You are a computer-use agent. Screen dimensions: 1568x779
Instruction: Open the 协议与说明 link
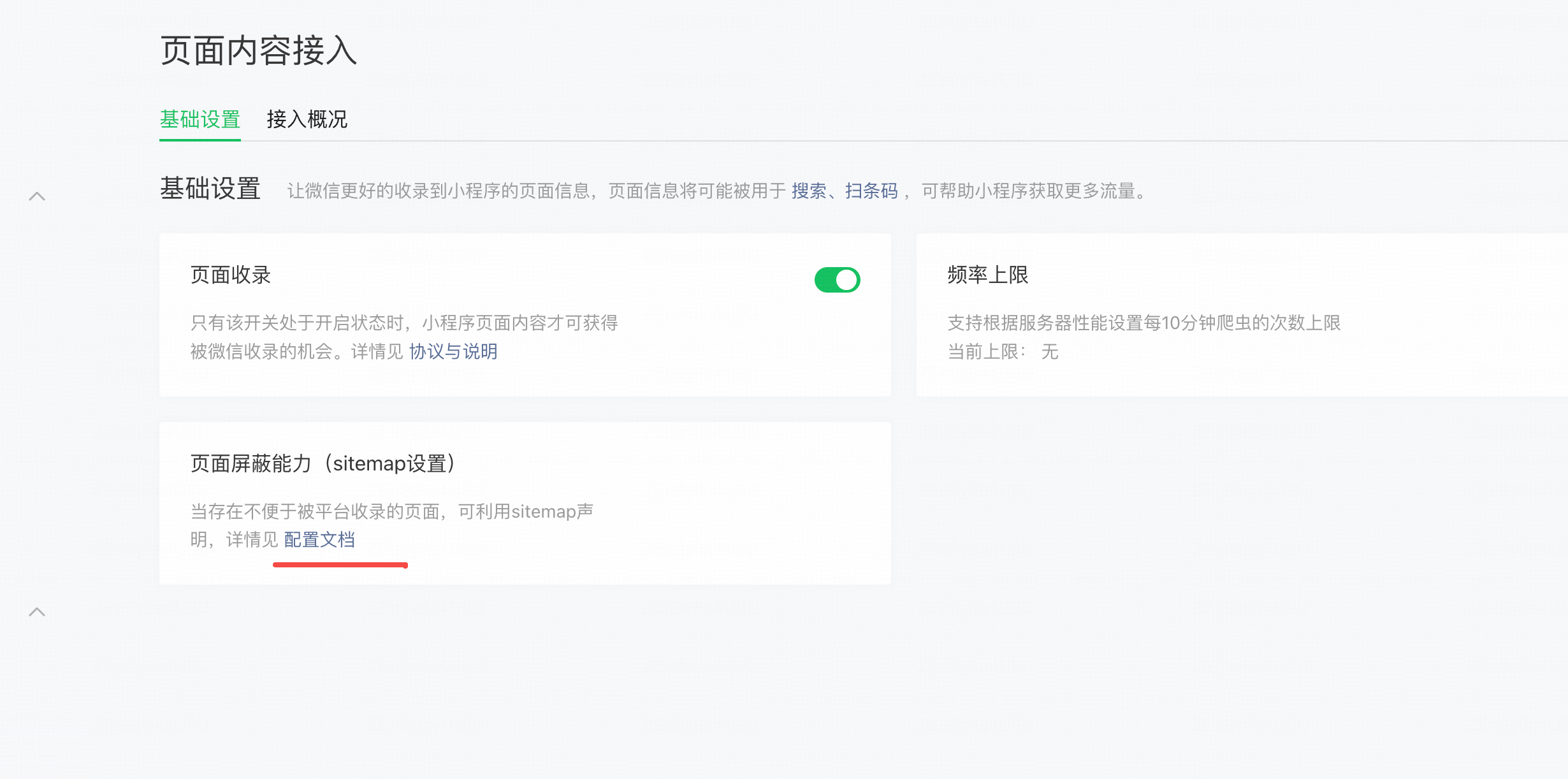click(x=453, y=351)
